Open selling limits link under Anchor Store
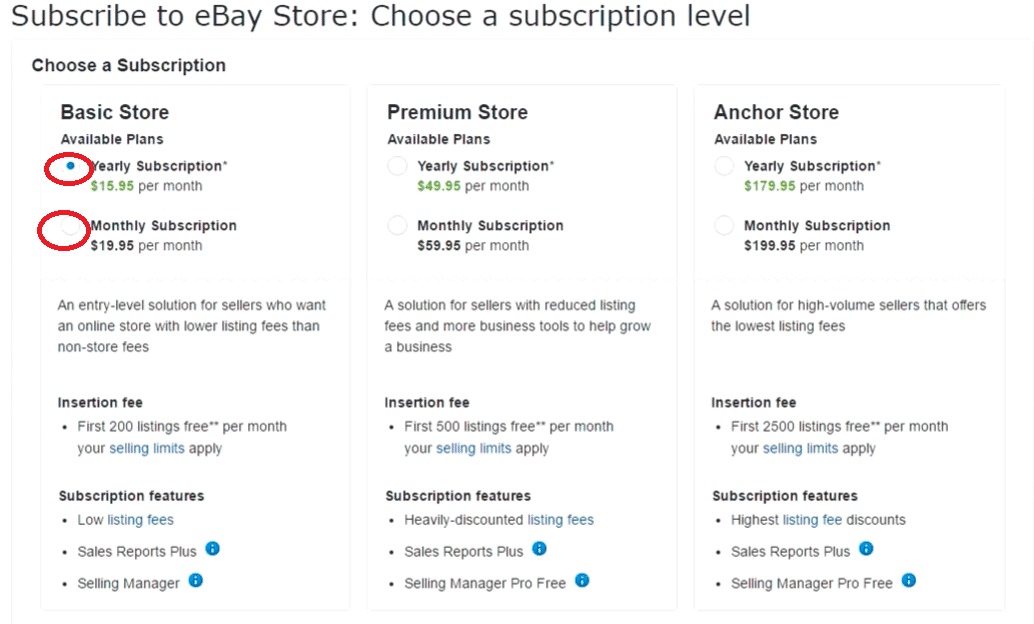Viewport: 1034px width, 624px height. pos(801,449)
